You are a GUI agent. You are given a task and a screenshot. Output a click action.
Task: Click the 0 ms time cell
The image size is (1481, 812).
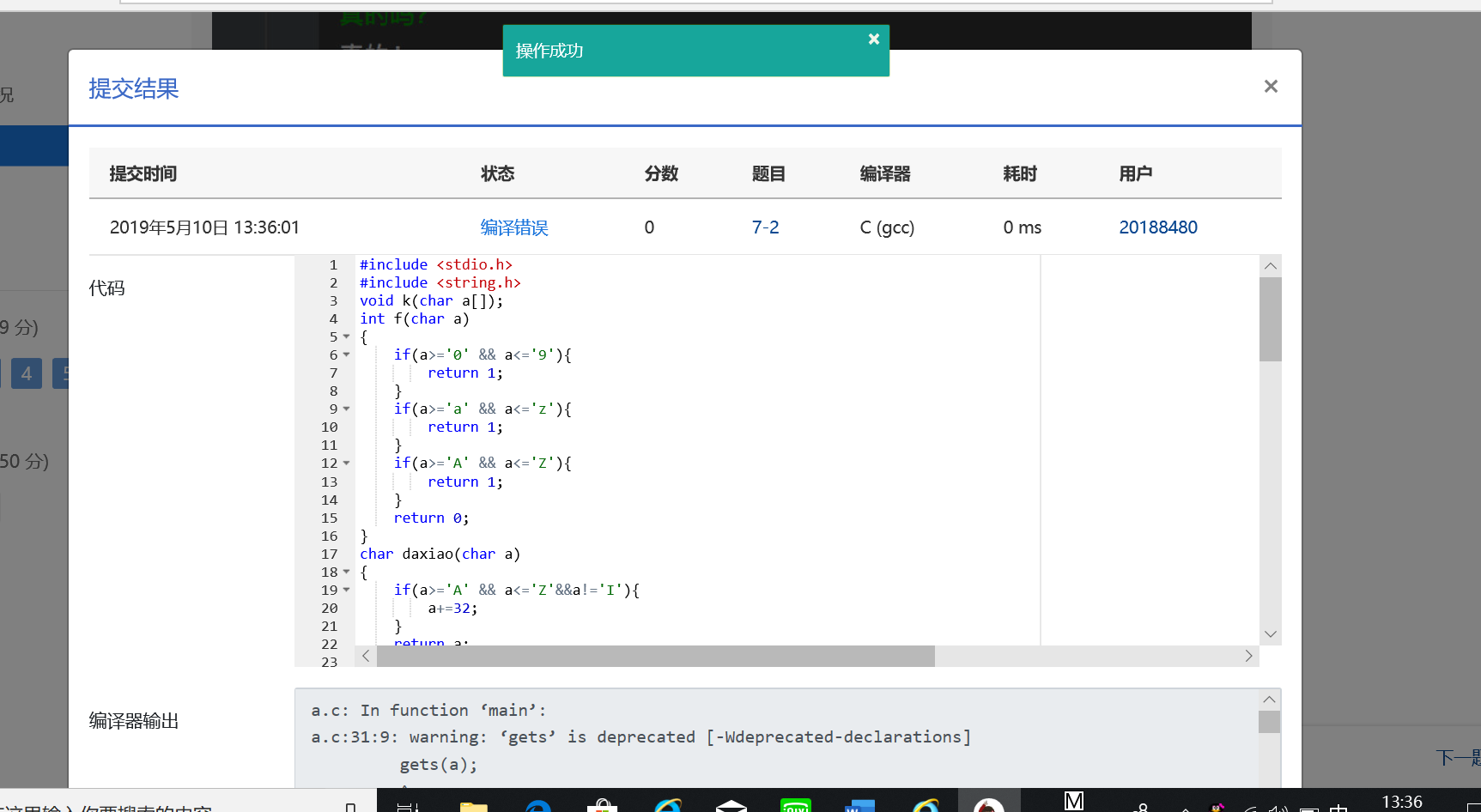coord(1022,227)
